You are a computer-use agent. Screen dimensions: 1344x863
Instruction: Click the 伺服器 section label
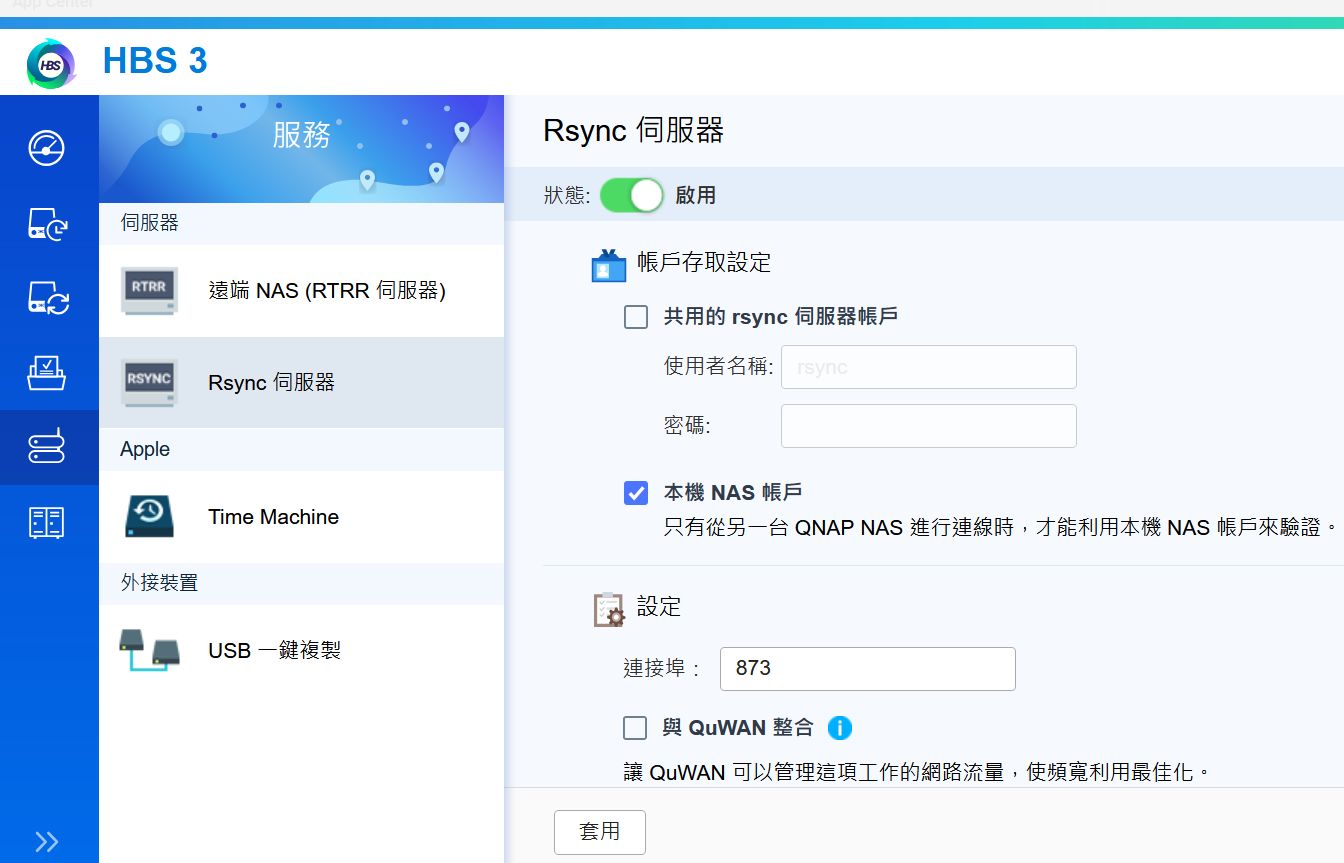click(x=150, y=223)
